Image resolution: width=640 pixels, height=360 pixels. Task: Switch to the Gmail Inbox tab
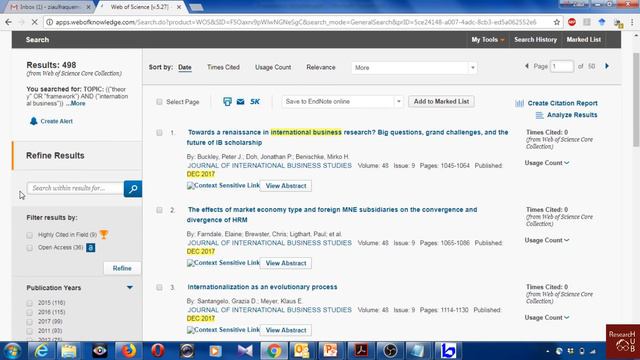pos(51,7)
